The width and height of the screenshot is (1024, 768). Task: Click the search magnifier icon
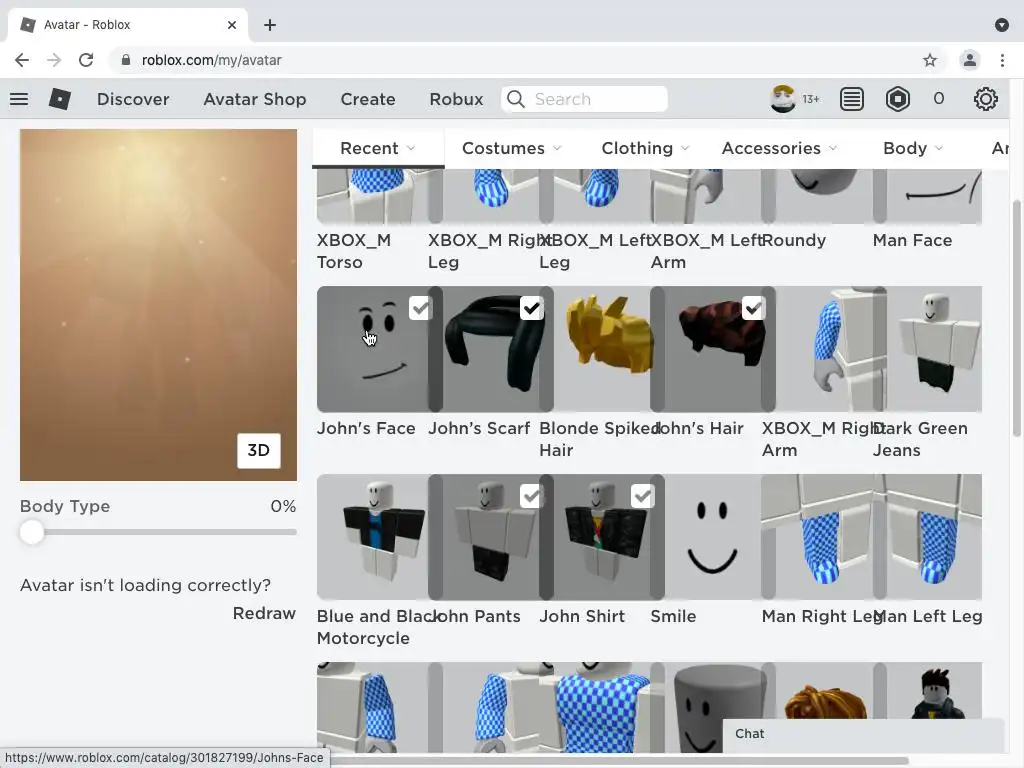(x=516, y=99)
